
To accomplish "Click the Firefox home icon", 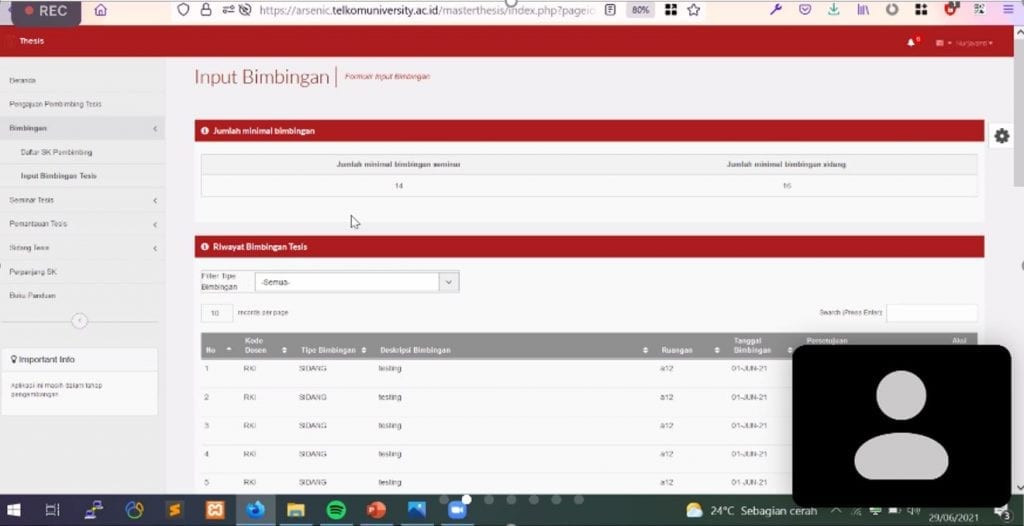I will (x=100, y=10).
